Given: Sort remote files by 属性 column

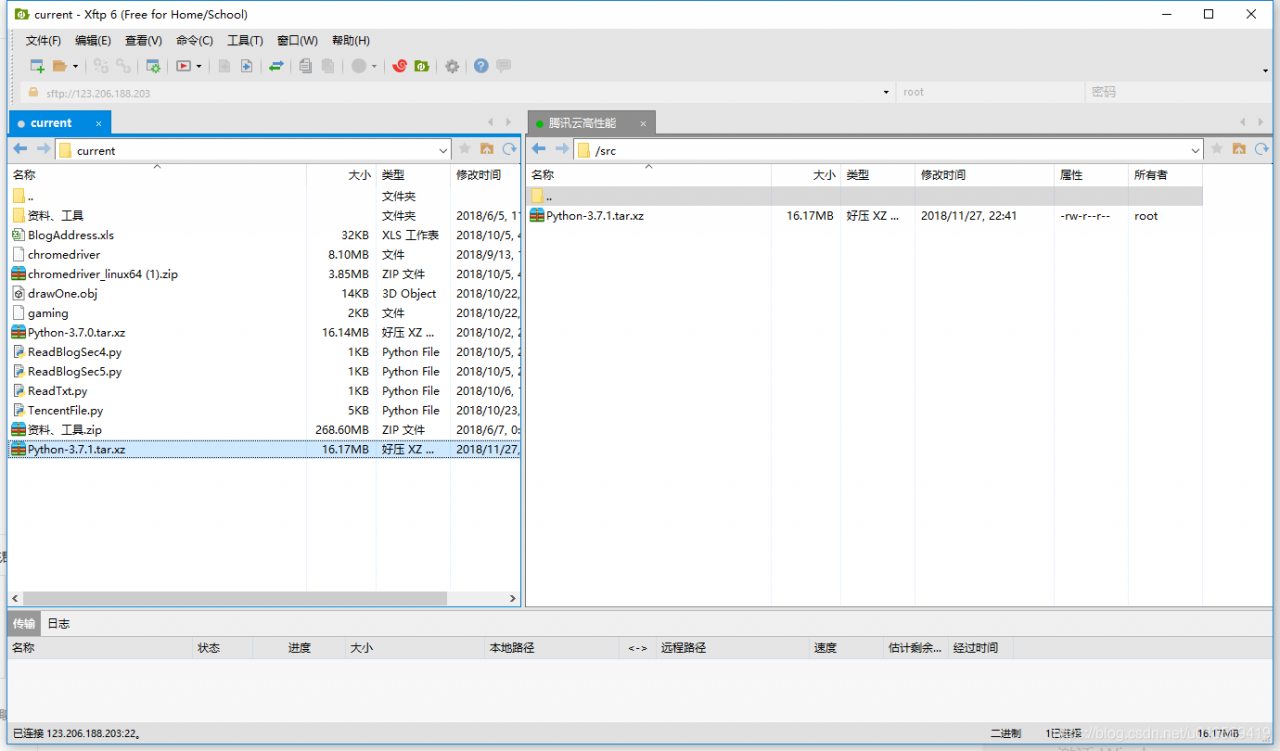Looking at the screenshot, I should tap(1091, 175).
